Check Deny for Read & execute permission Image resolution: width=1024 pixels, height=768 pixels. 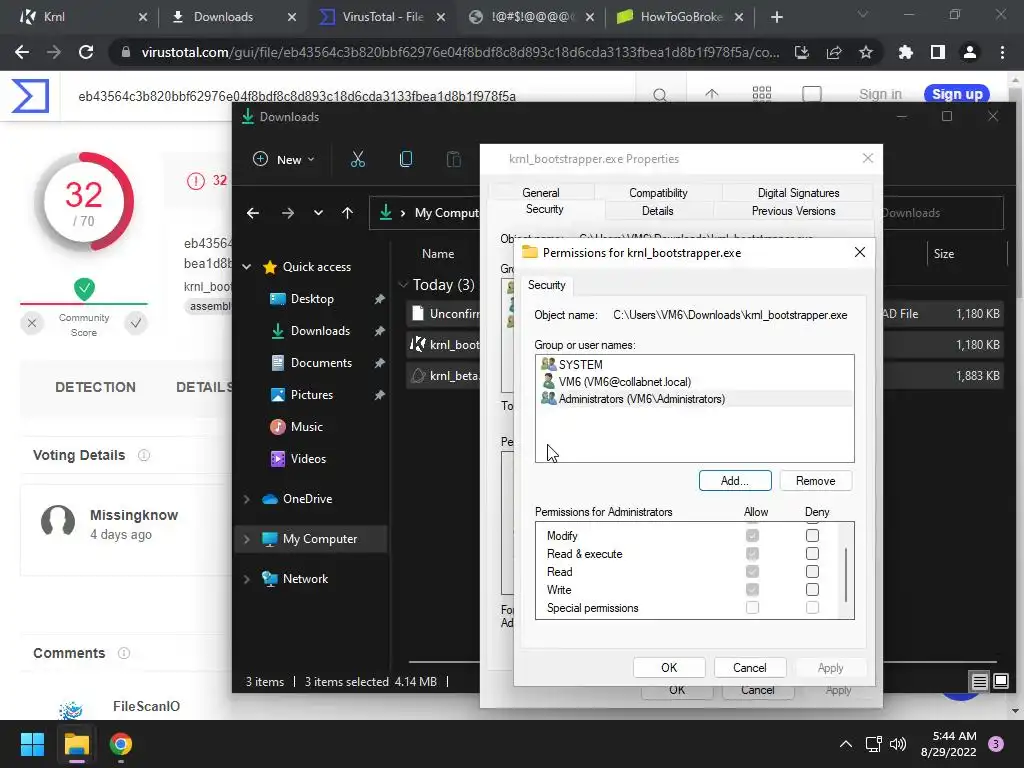click(x=812, y=554)
